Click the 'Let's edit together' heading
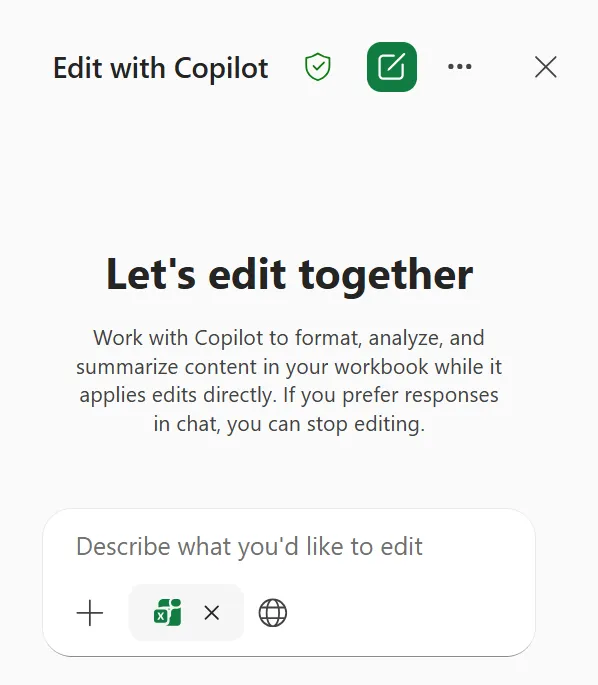 tap(290, 274)
